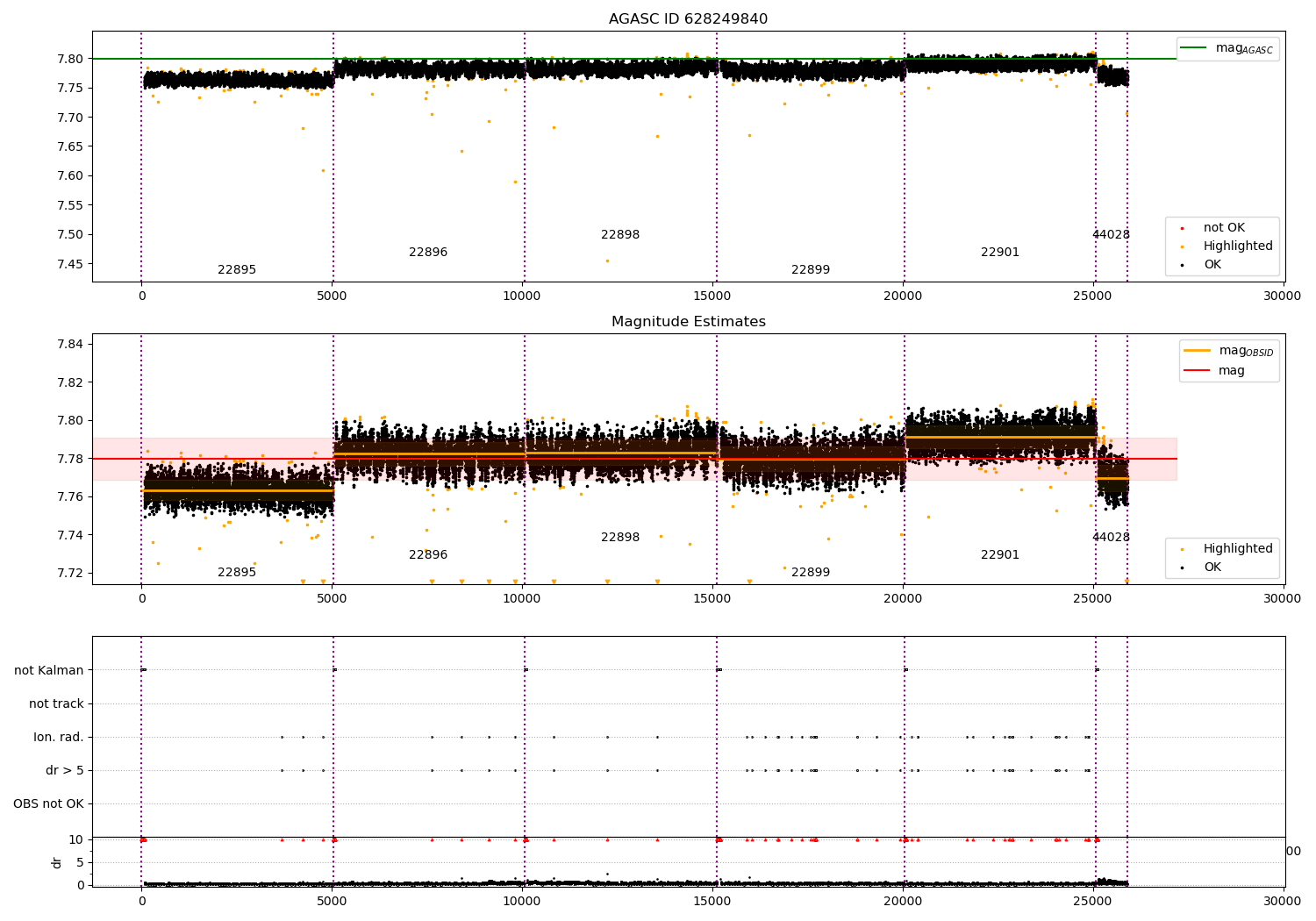Pick obsid label 44028 in Magnitude Estimates plot
The image size is (1316, 921).
click(1111, 538)
